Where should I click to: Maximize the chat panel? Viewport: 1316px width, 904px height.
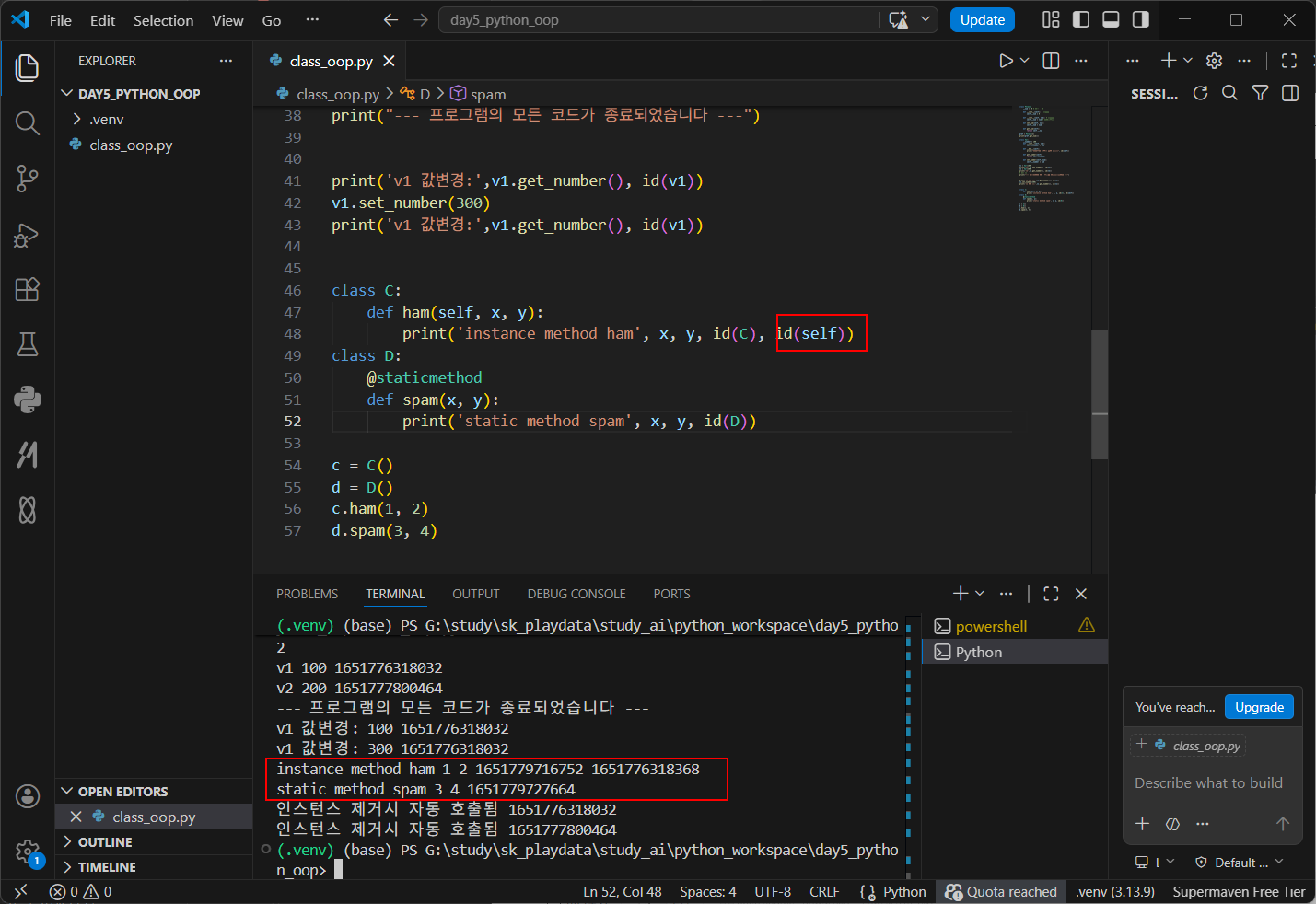pos(1289,61)
